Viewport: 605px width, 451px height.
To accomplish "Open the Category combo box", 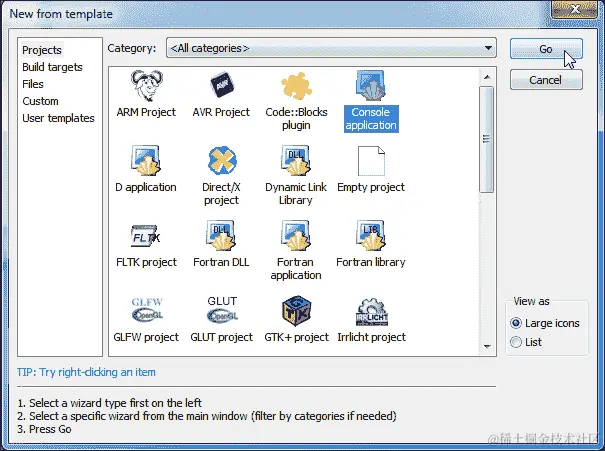I will click(331, 48).
